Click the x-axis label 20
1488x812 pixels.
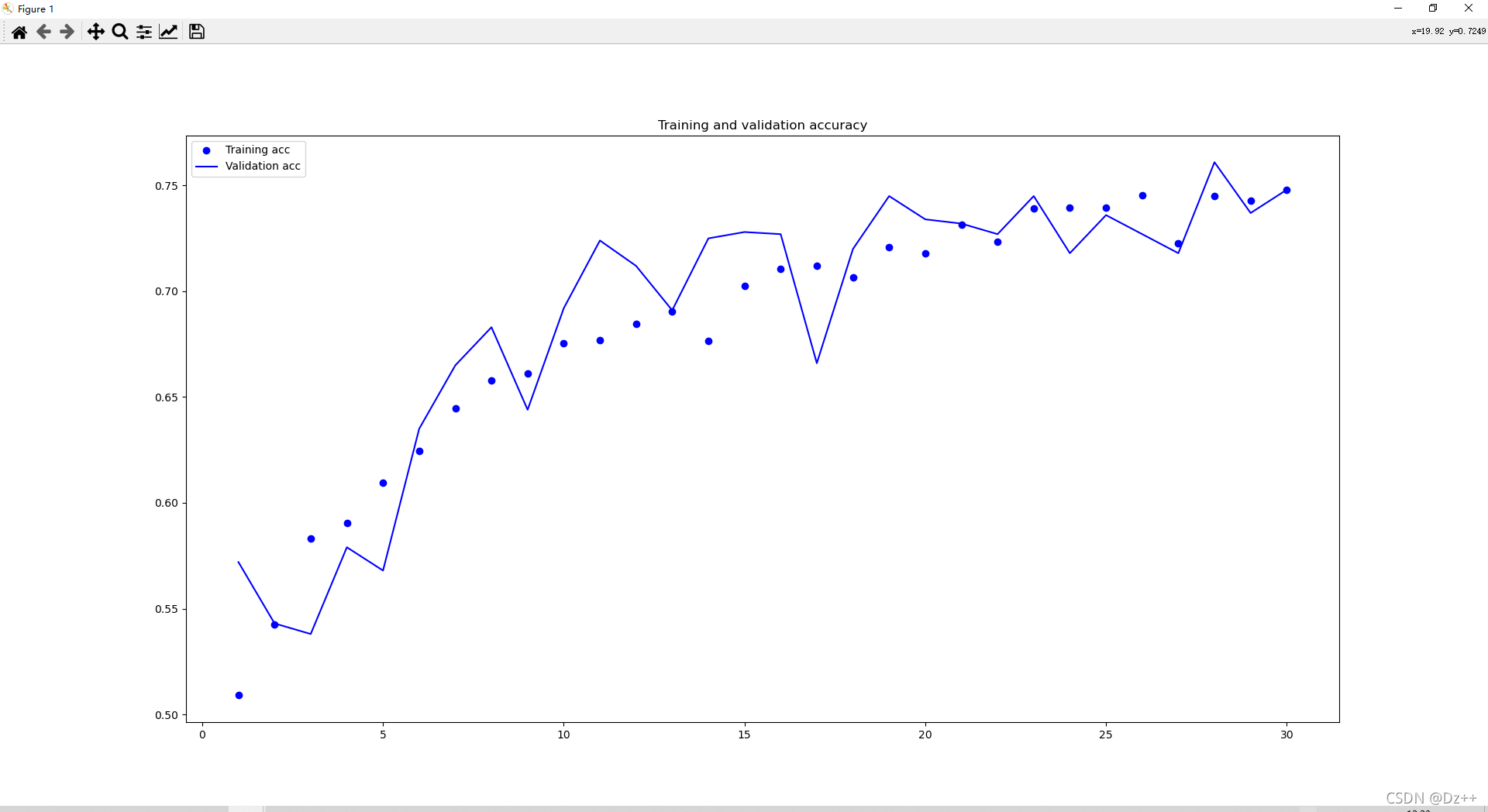pyautogui.click(x=925, y=735)
